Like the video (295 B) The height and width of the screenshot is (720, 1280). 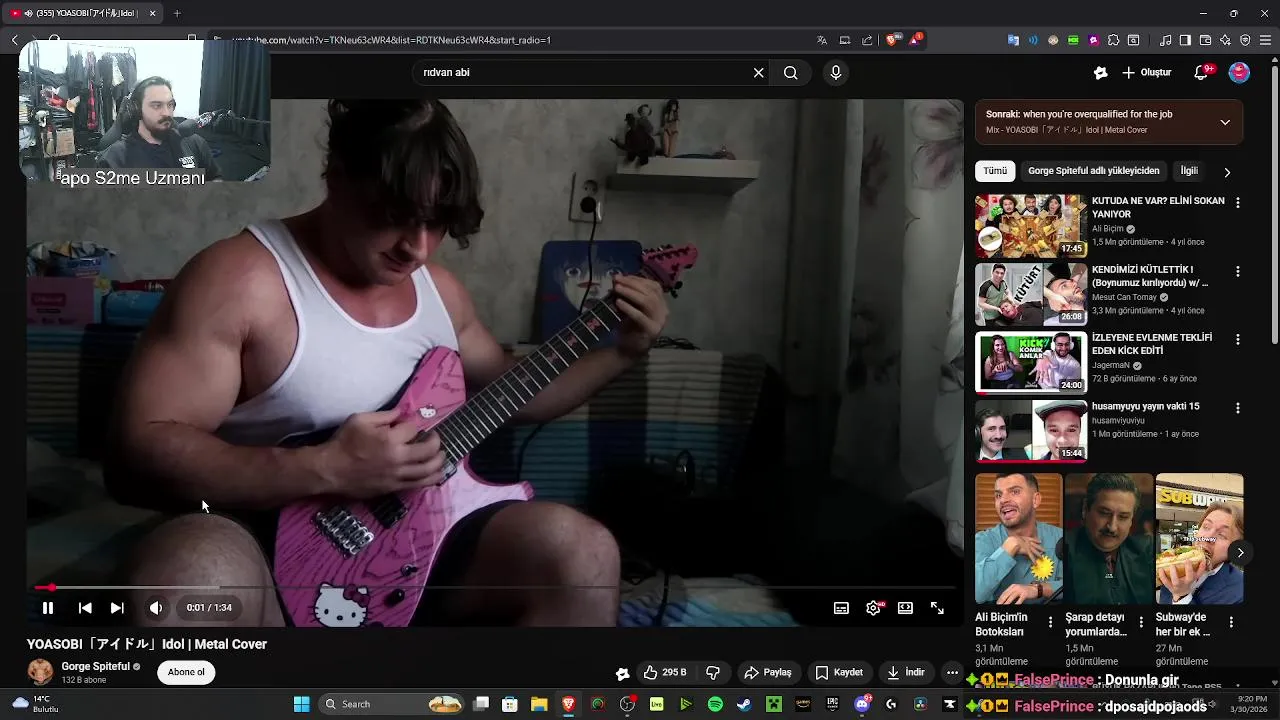pos(665,673)
